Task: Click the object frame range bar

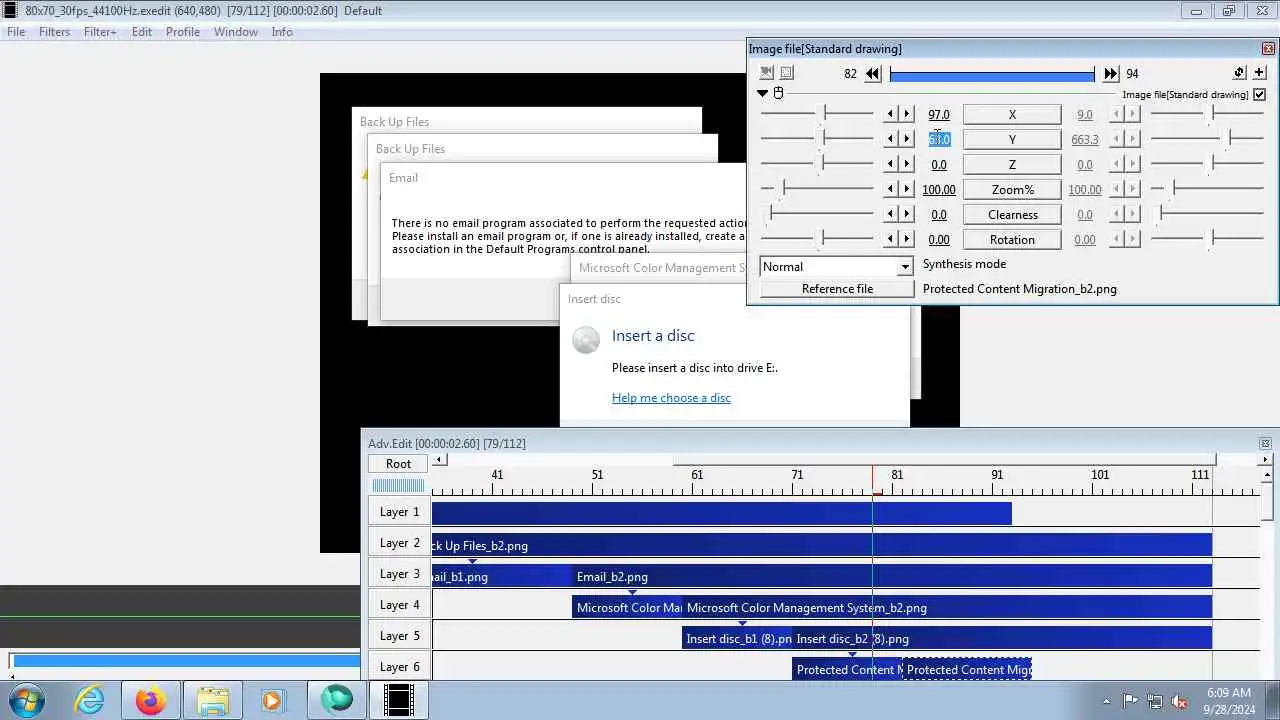Action: [x=992, y=74]
